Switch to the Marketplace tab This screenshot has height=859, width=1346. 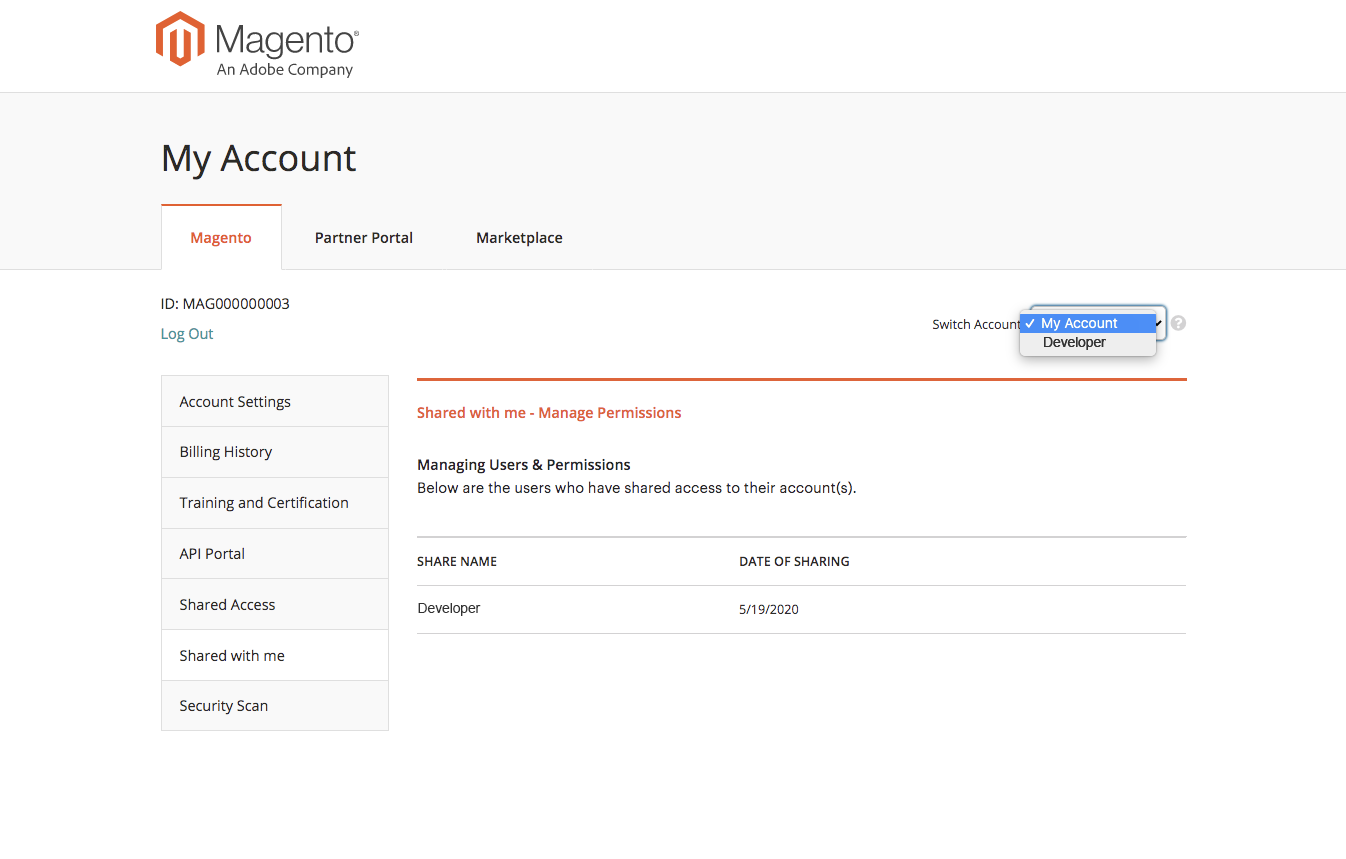[x=519, y=238]
